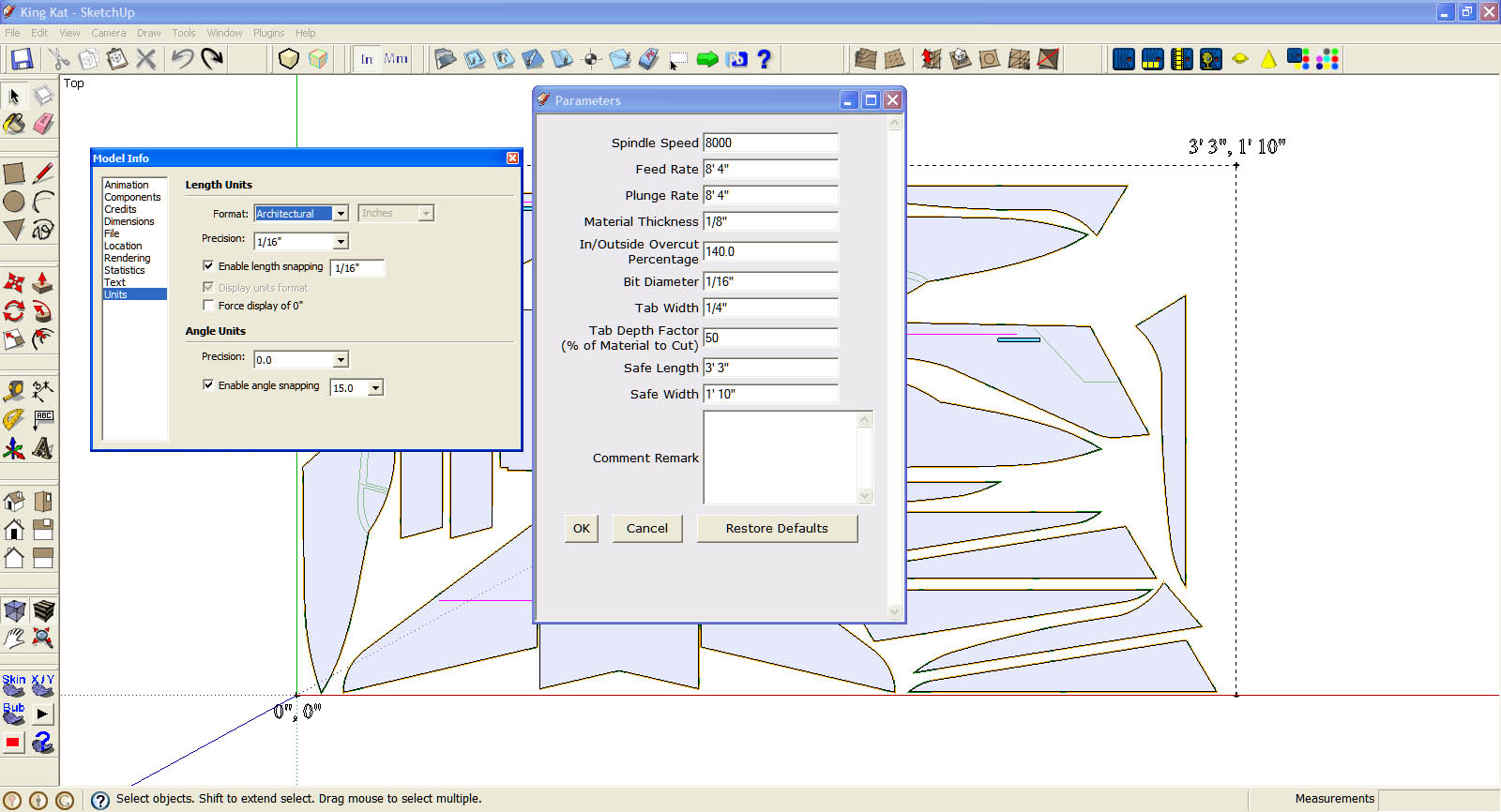
Task: Click the Undo arrow icon
Action: pyautogui.click(x=182, y=59)
